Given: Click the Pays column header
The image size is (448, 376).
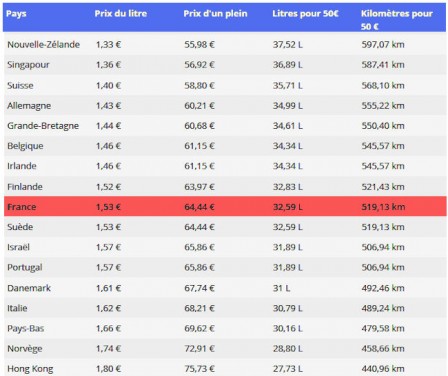Looking at the screenshot, I should pos(16,14).
